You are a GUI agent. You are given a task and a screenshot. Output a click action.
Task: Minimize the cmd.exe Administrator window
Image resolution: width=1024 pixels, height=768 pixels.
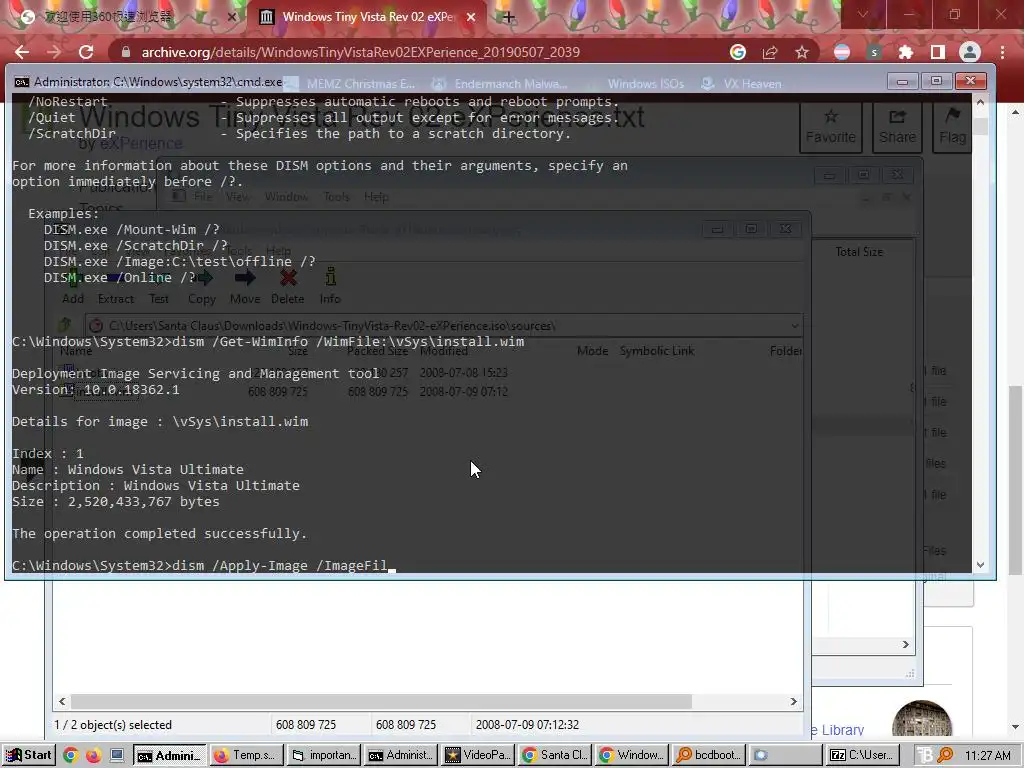tap(903, 81)
